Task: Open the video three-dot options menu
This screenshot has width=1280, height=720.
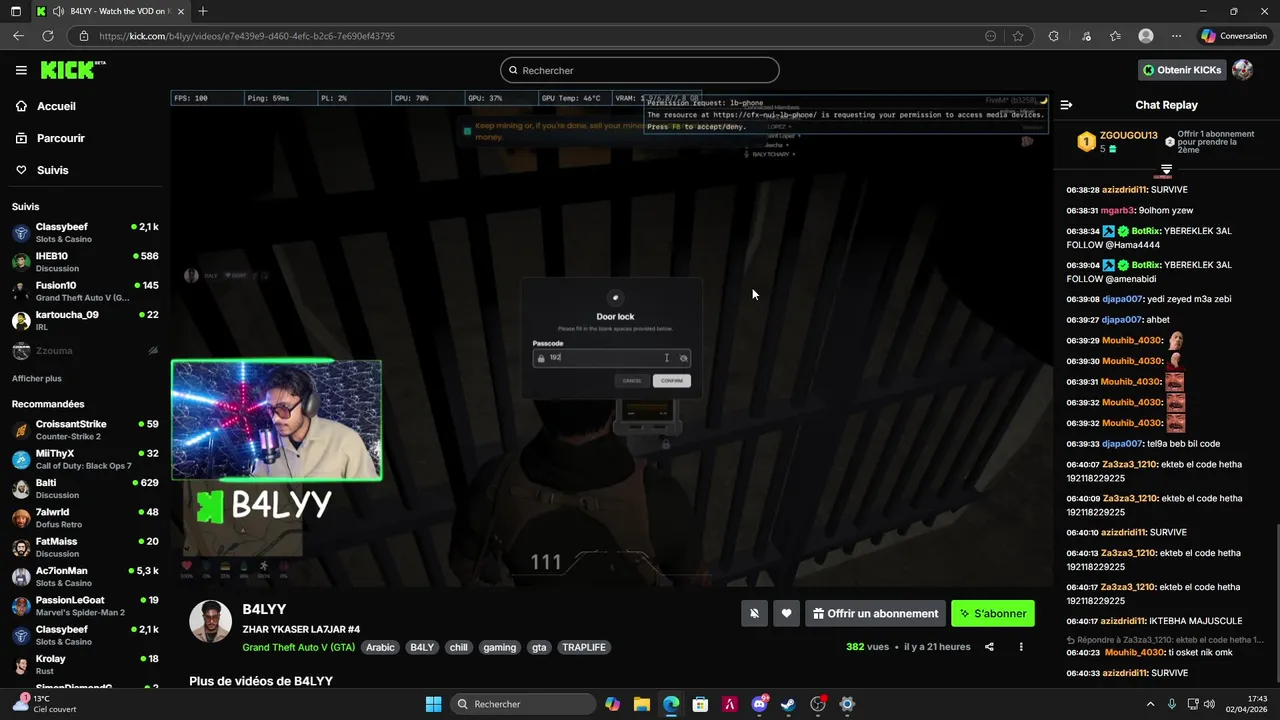Action: pos(1021,647)
